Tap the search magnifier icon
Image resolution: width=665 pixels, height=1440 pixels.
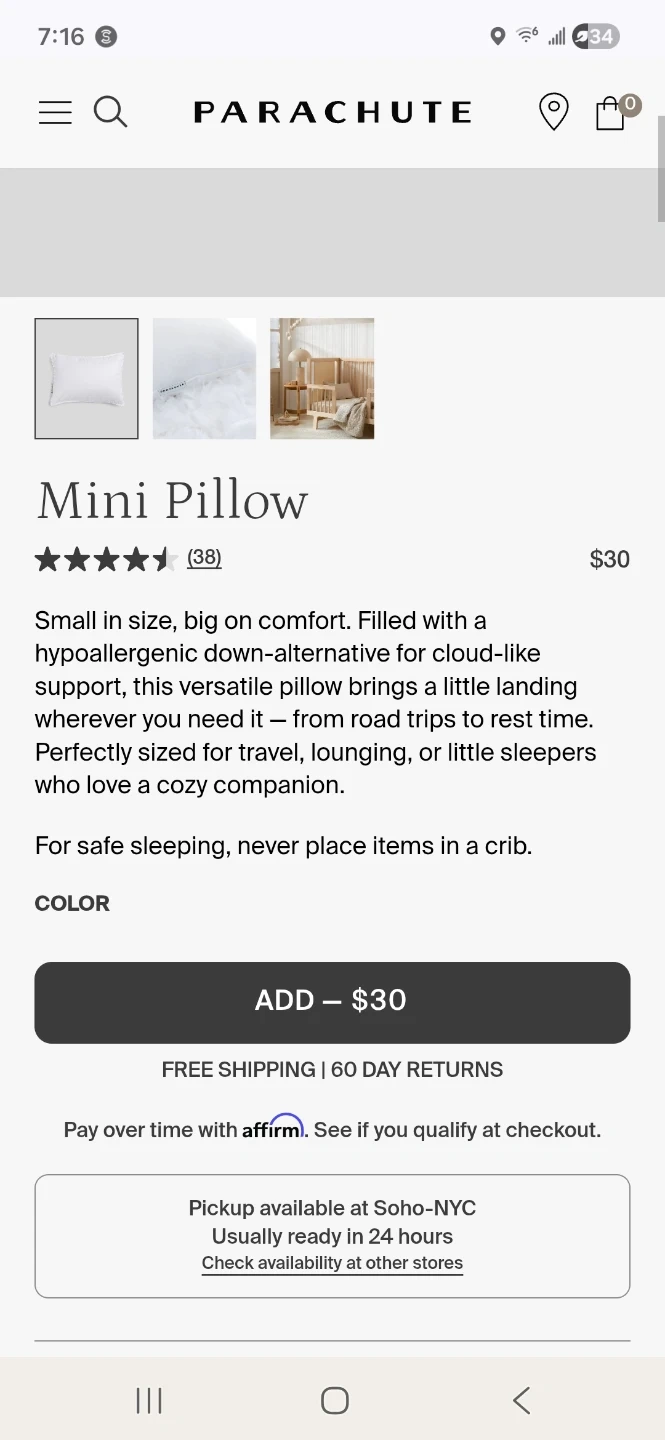[110, 112]
